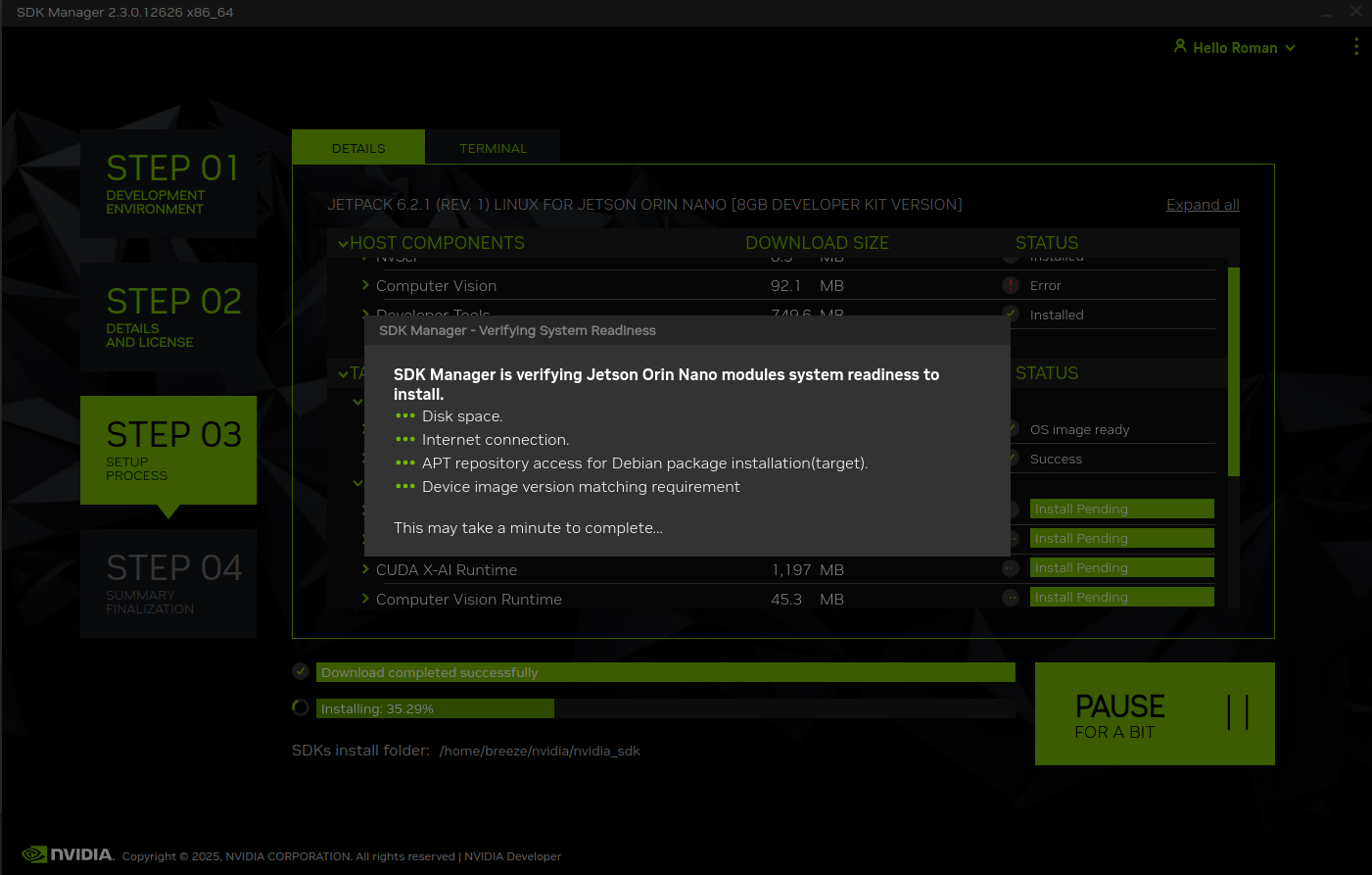The width and height of the screenshot is (1372, 875).
Task: Go to Step 01 Development Environment
Action: (x=168, y=183)
